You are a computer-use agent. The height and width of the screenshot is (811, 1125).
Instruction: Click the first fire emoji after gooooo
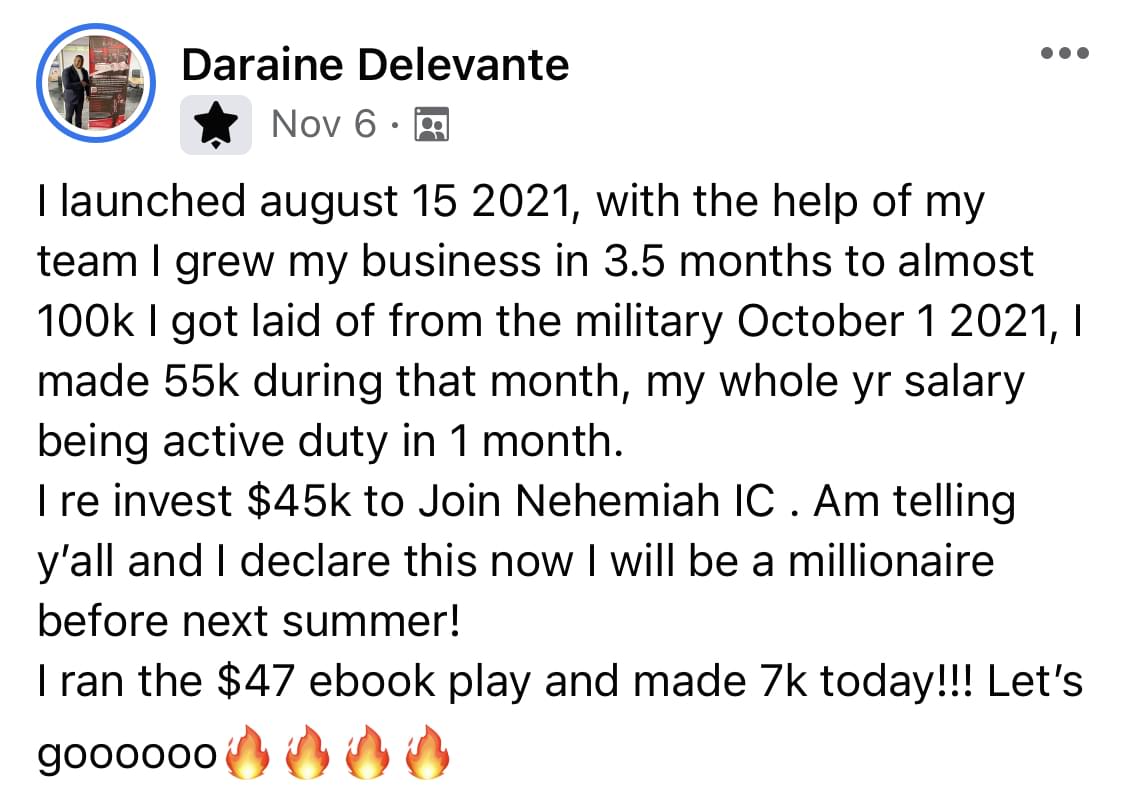[x=248, y=751]
